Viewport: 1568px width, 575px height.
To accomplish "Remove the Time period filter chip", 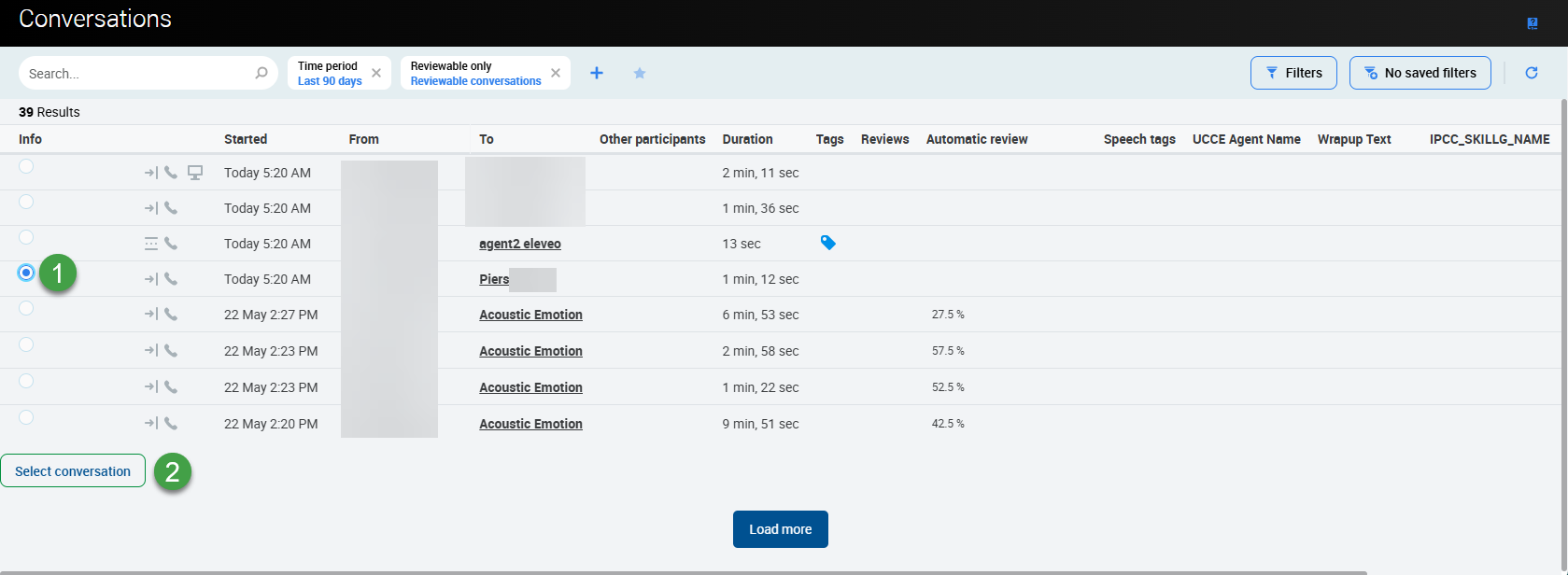I will 376,73.
